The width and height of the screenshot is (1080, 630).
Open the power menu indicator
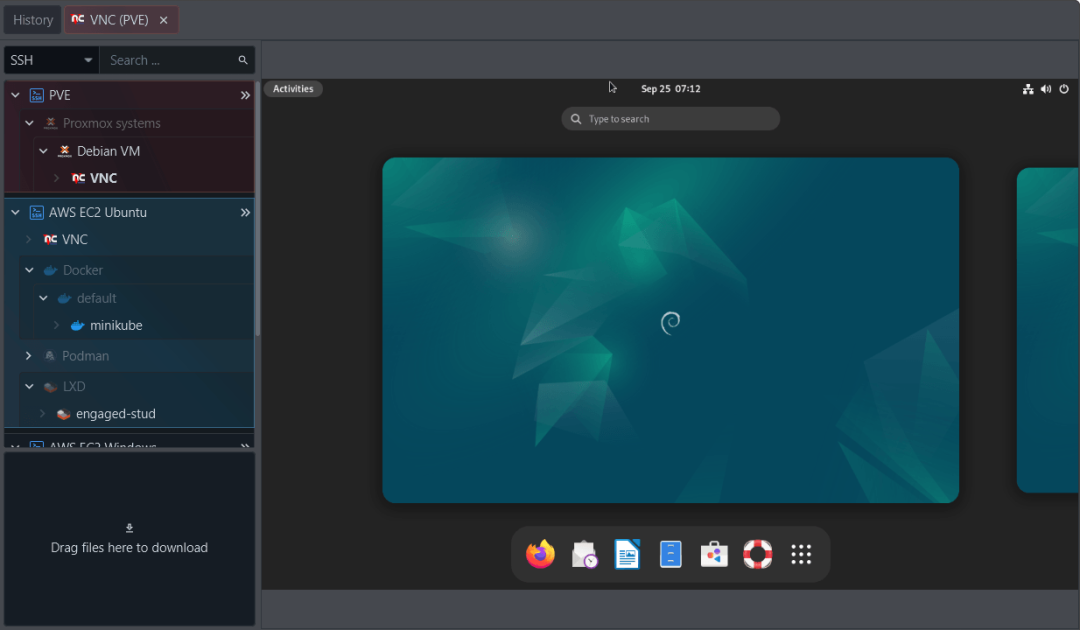[1064, 89]
